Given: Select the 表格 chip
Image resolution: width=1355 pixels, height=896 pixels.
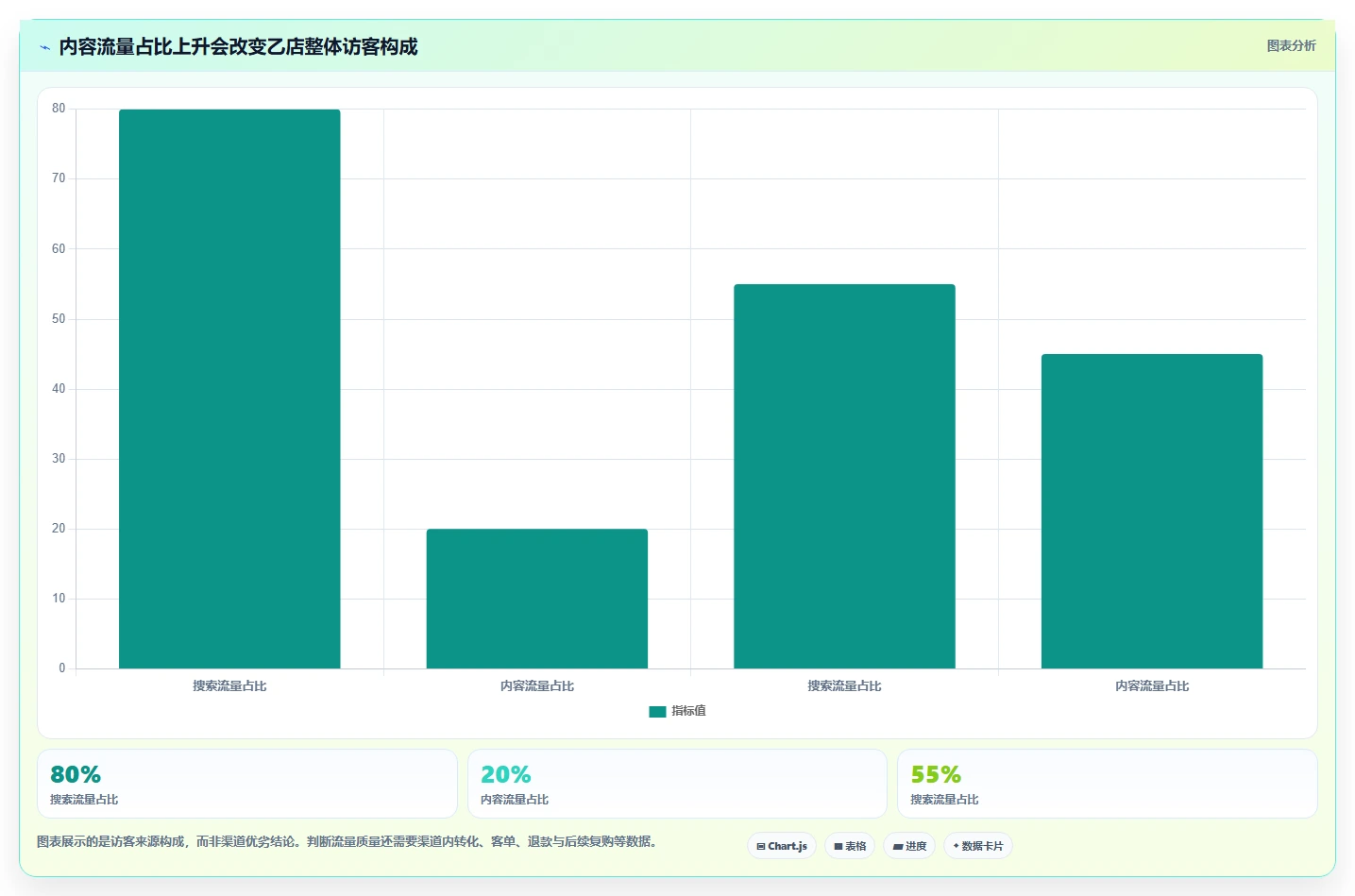Looking at the screenshot, I should tap(850, 846).
